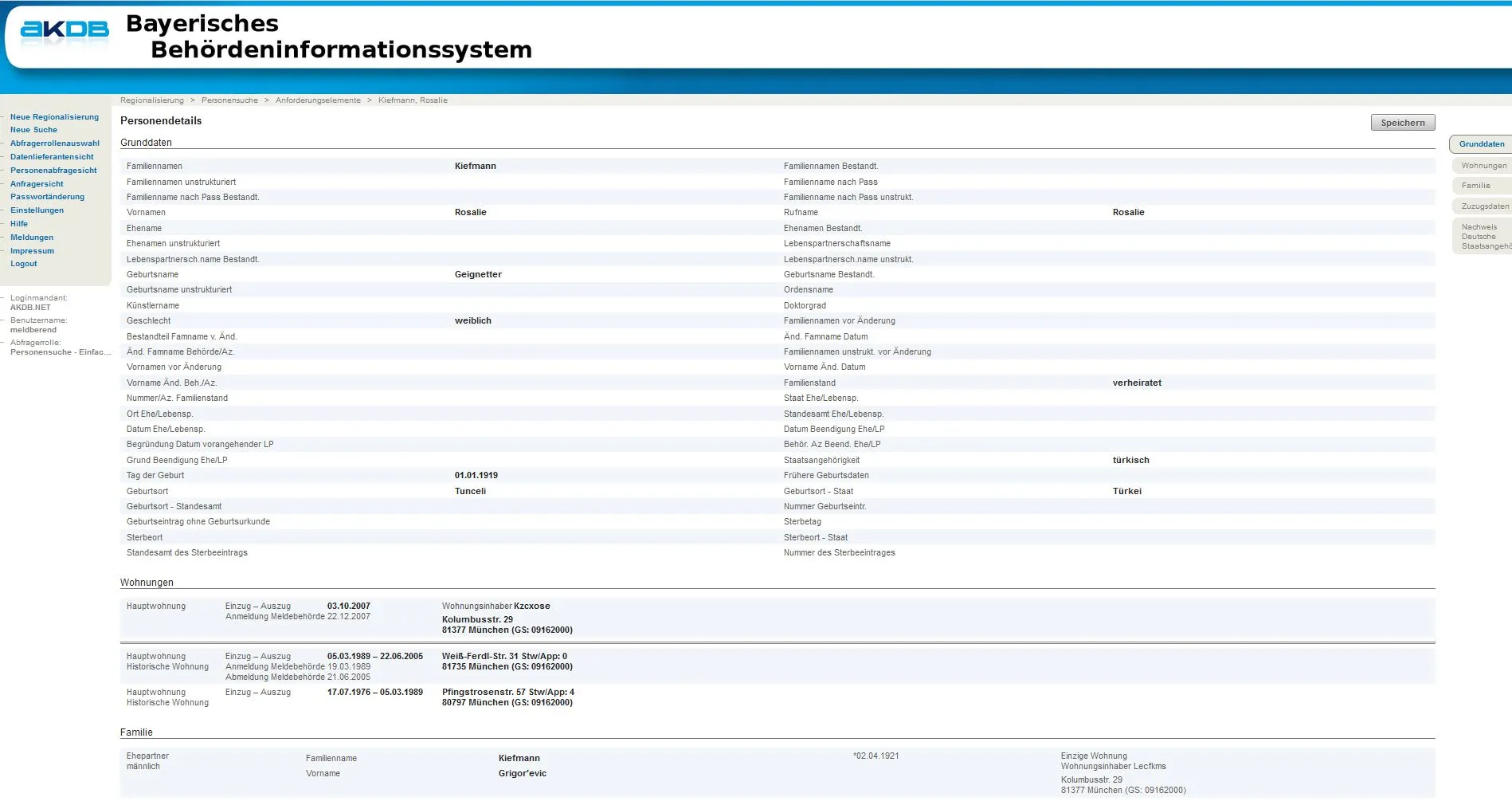
Task: Open Neue Regionalisierung in sidebar
Action: (54, 117)
